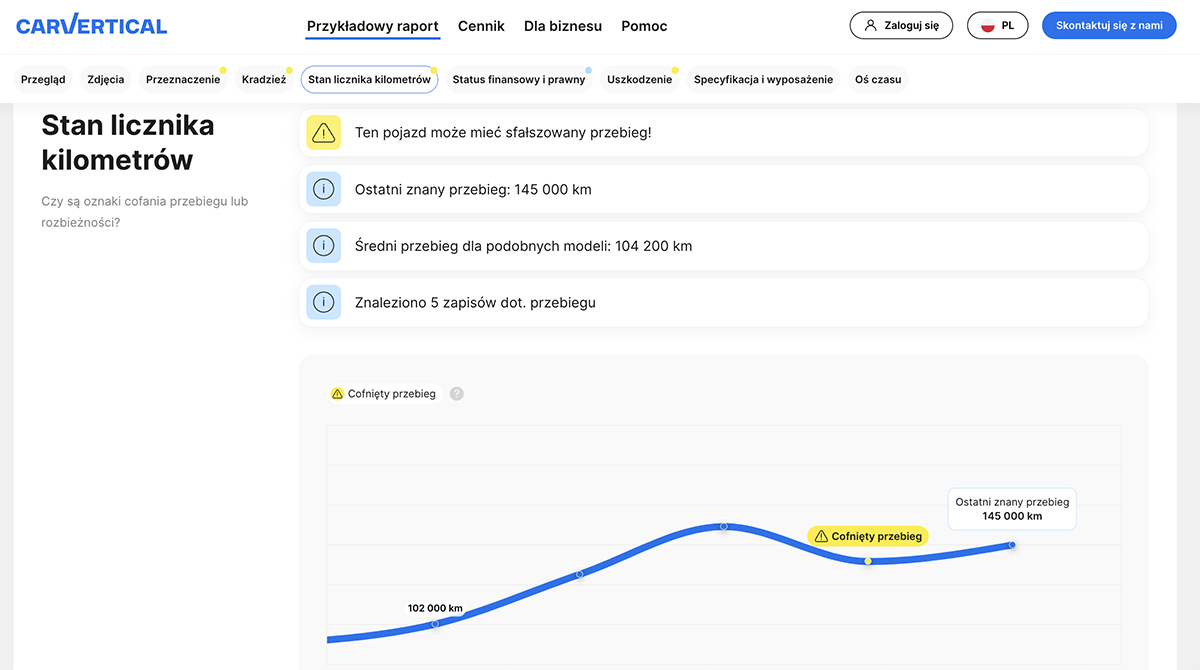Click the user icon in the 'Zaloguj się' button
Image resolution: width=1200 pixels, height=670 pixels.
tap(871, 26)
